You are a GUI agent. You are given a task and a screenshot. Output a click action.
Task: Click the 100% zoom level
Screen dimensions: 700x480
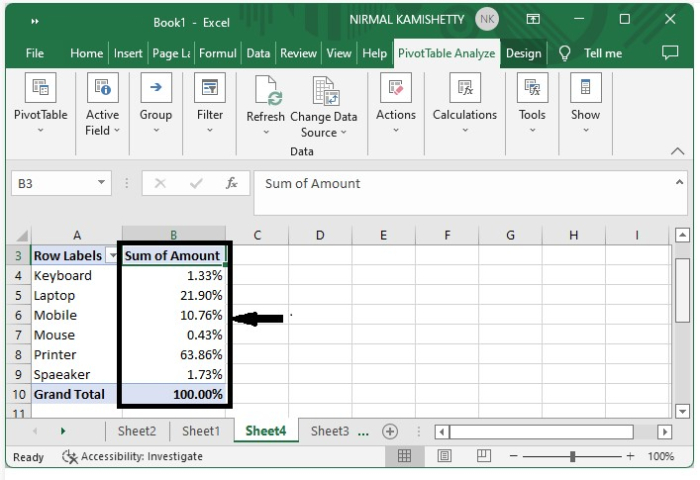[x=661, y=456]
